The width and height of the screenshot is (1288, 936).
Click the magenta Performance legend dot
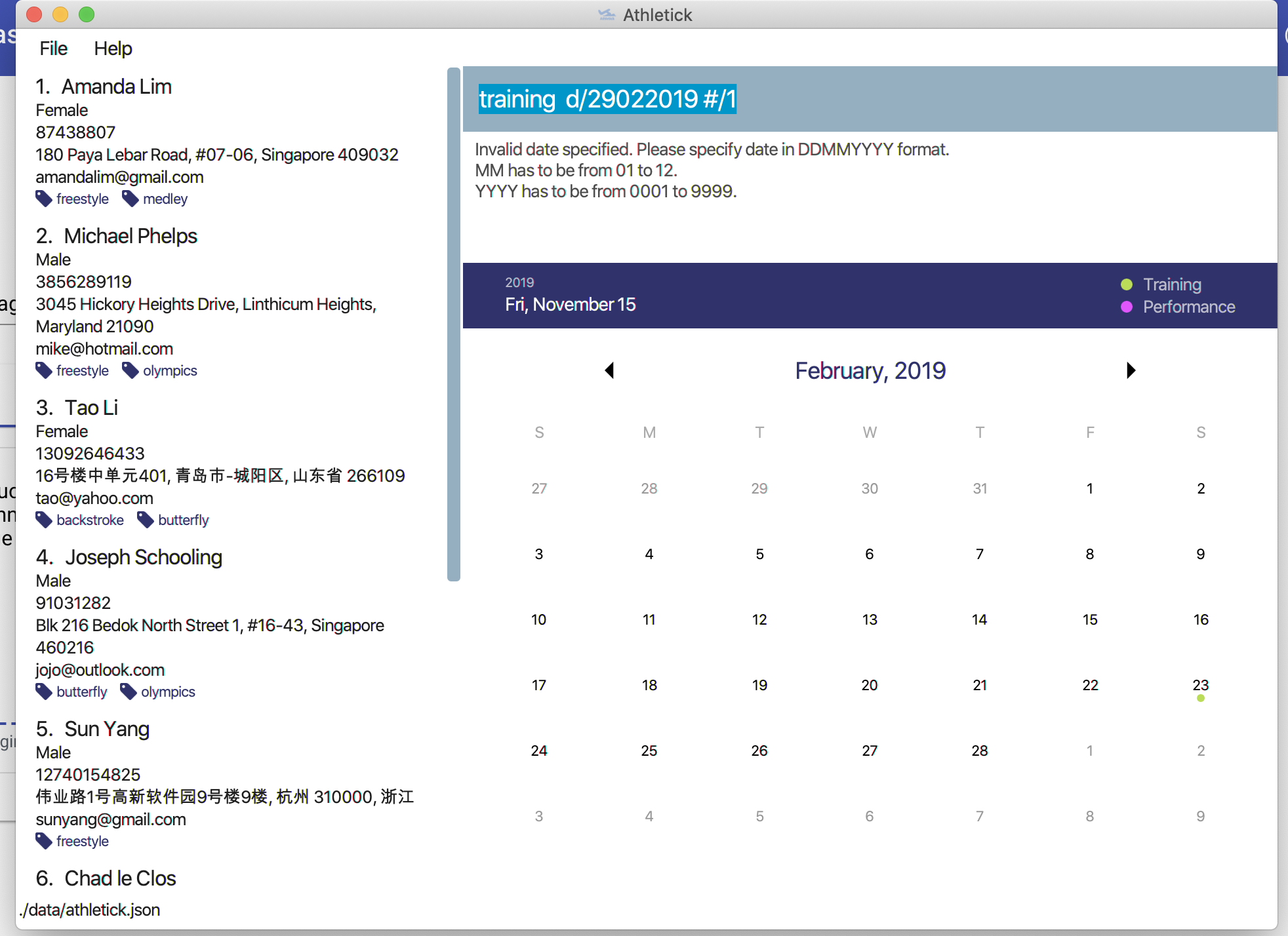1127,307
